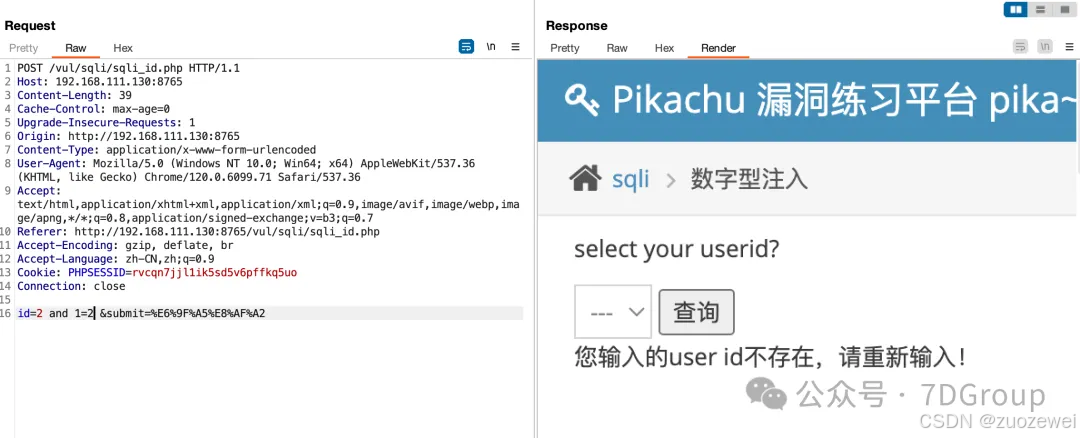Click the Origin header line
Screen dimensions: 1080x438
point(128,136)
